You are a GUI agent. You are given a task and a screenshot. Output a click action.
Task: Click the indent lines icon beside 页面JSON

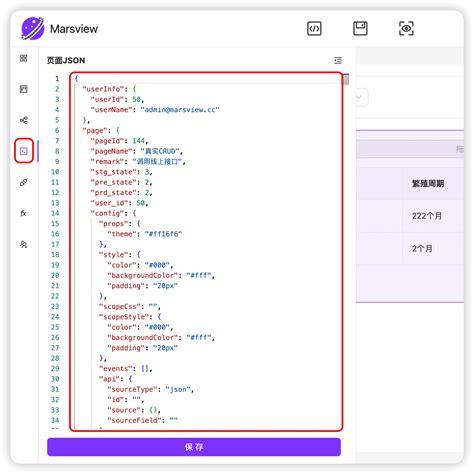coord(338,60)
